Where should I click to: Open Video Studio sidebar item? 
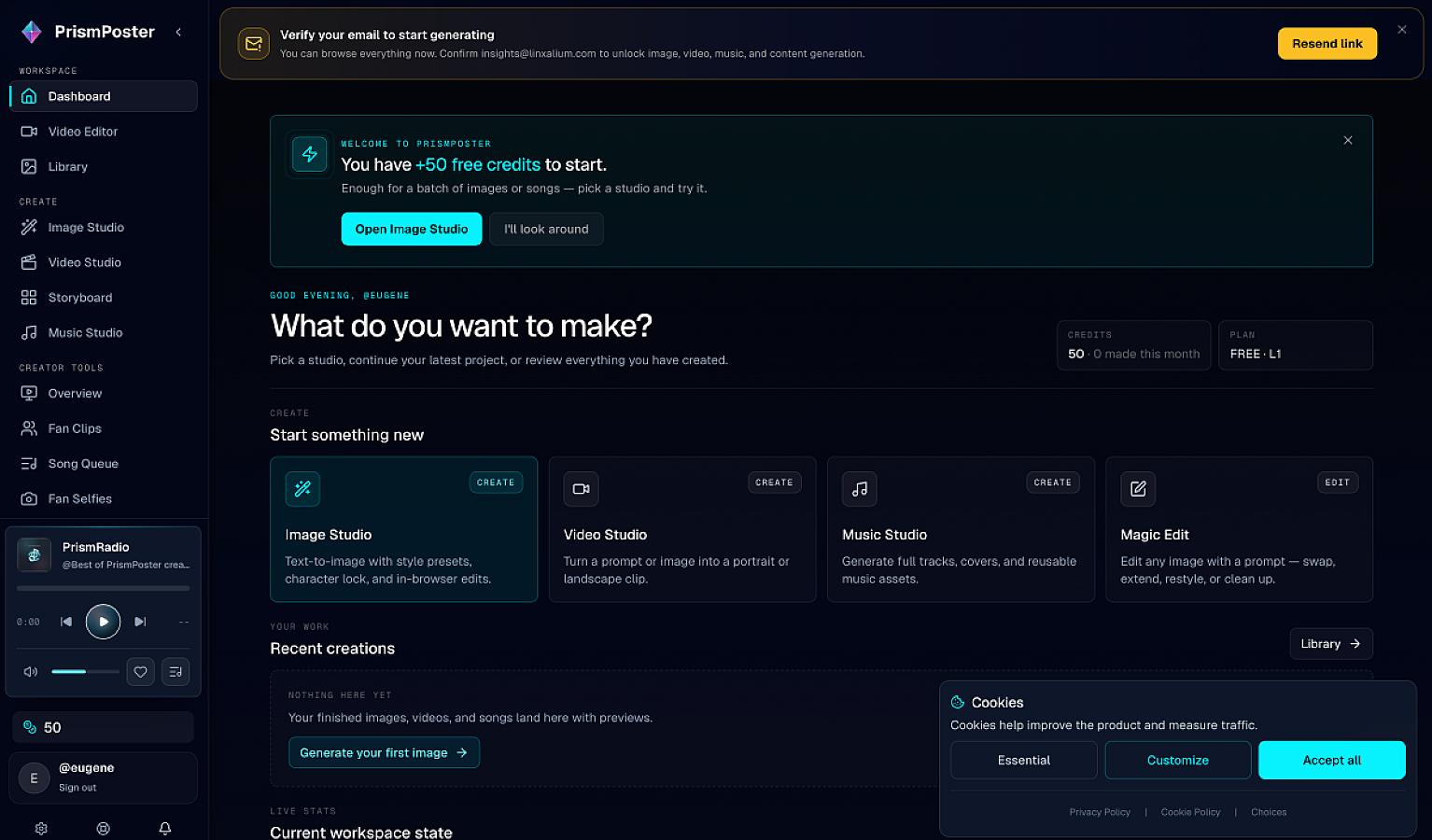(x=104, y=262)
